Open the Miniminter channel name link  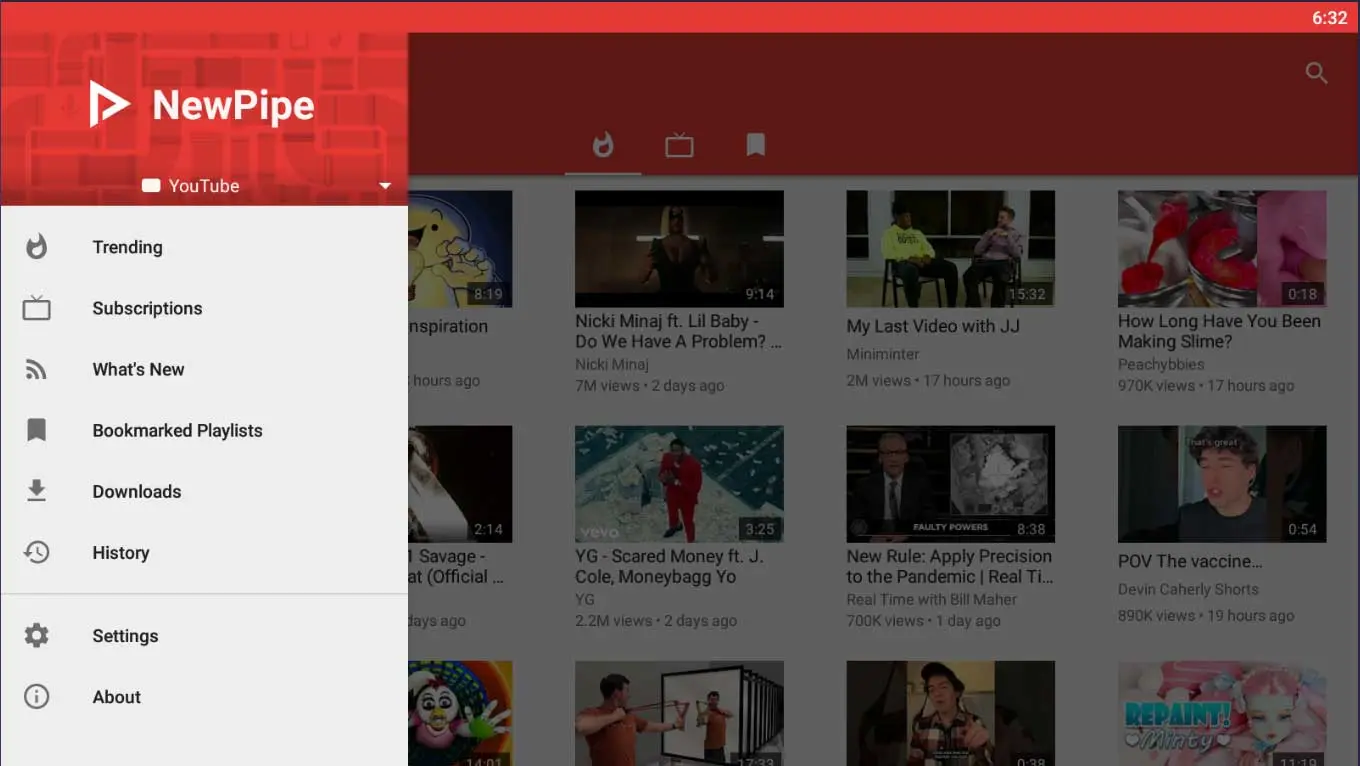pyautogui.click(x=883, y=354)
